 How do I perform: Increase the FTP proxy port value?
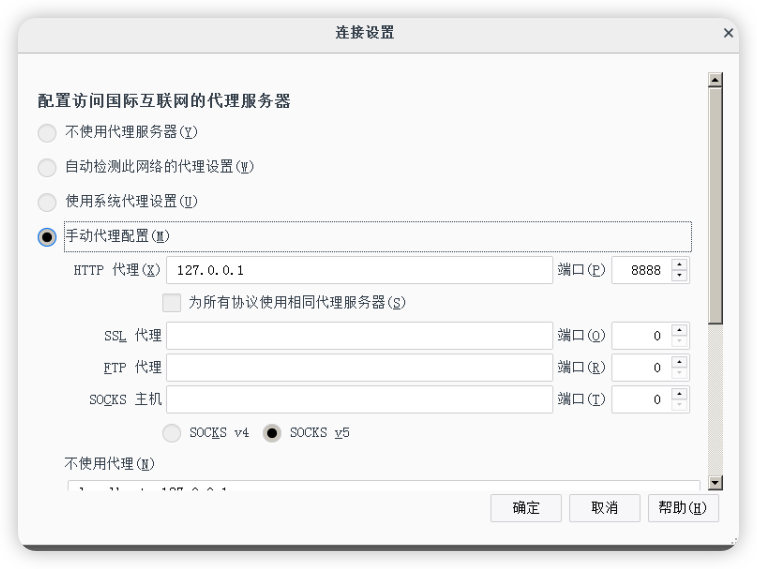[679, 362]
